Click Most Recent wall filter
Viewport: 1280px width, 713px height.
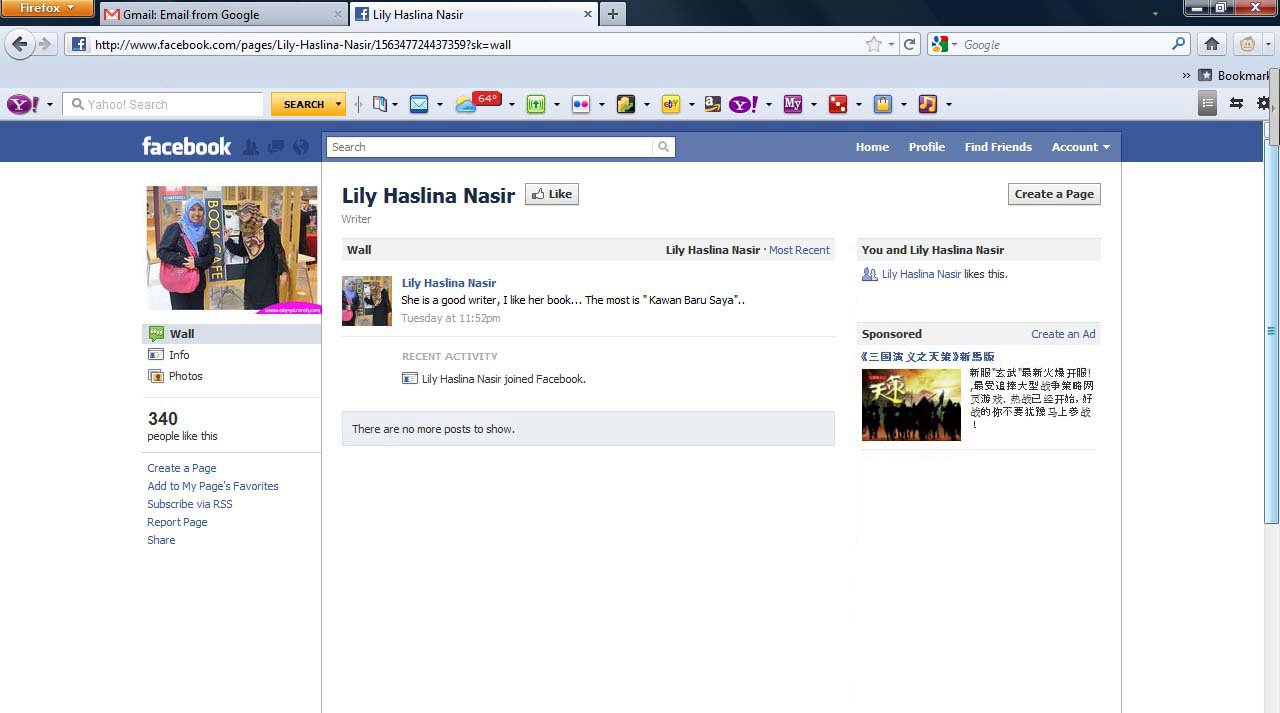point(799,250)
